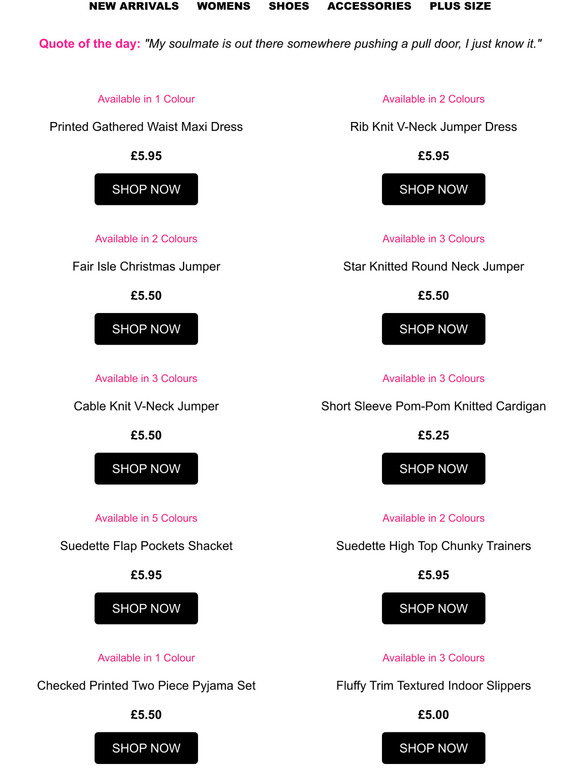Click Shop Now for Star Knitted Jumper

[433, 329]
